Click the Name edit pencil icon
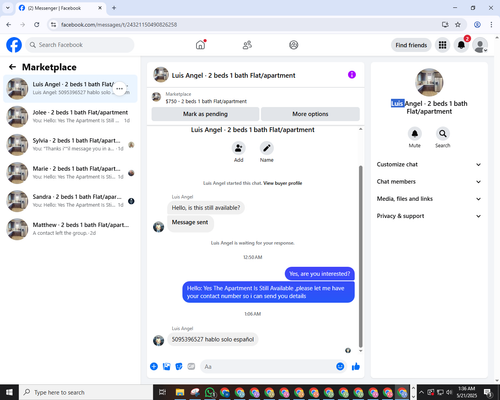Screen dimensions: 500x400 coord(267,148)
